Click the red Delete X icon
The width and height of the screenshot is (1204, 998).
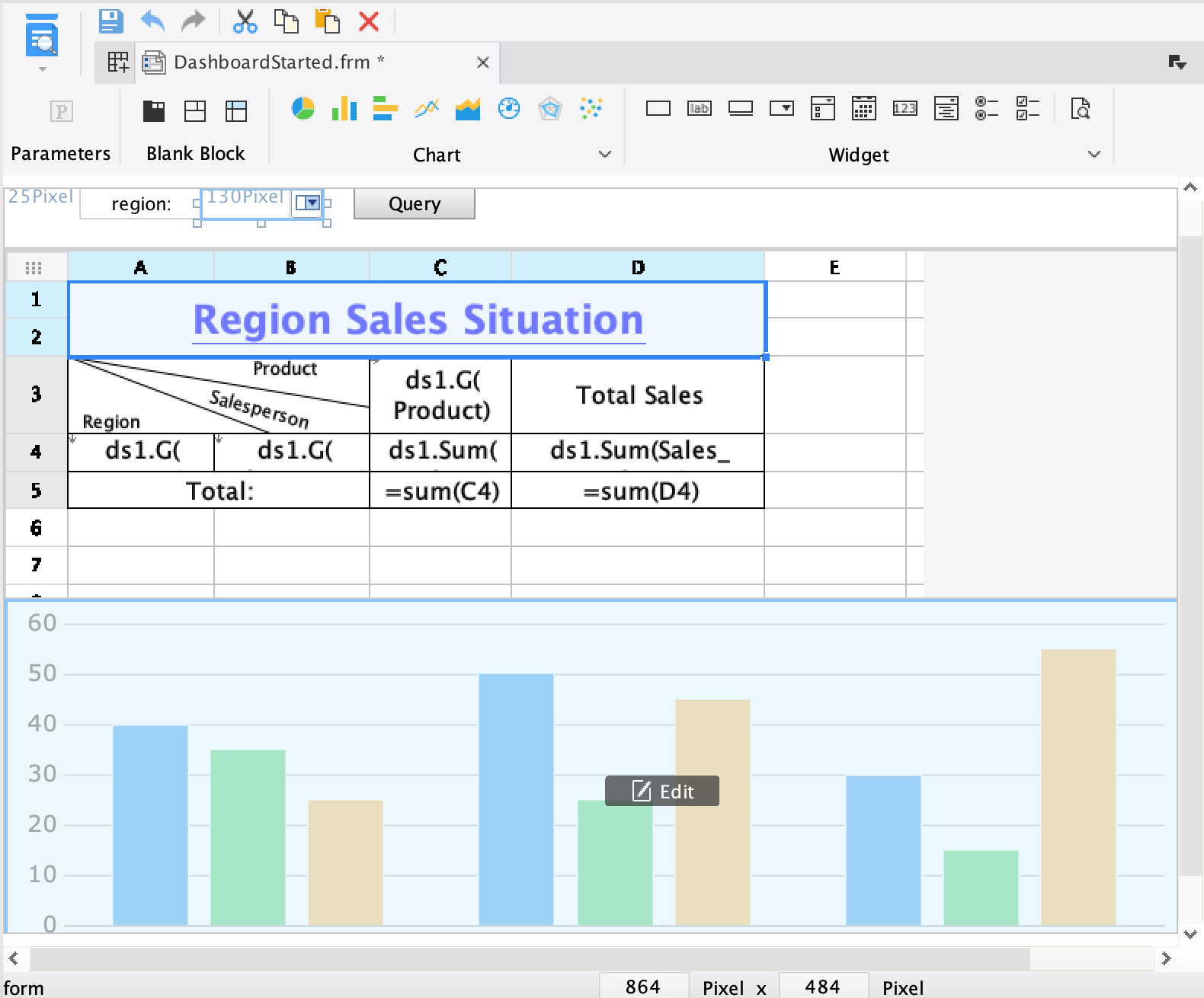click(x=369, y=21)
